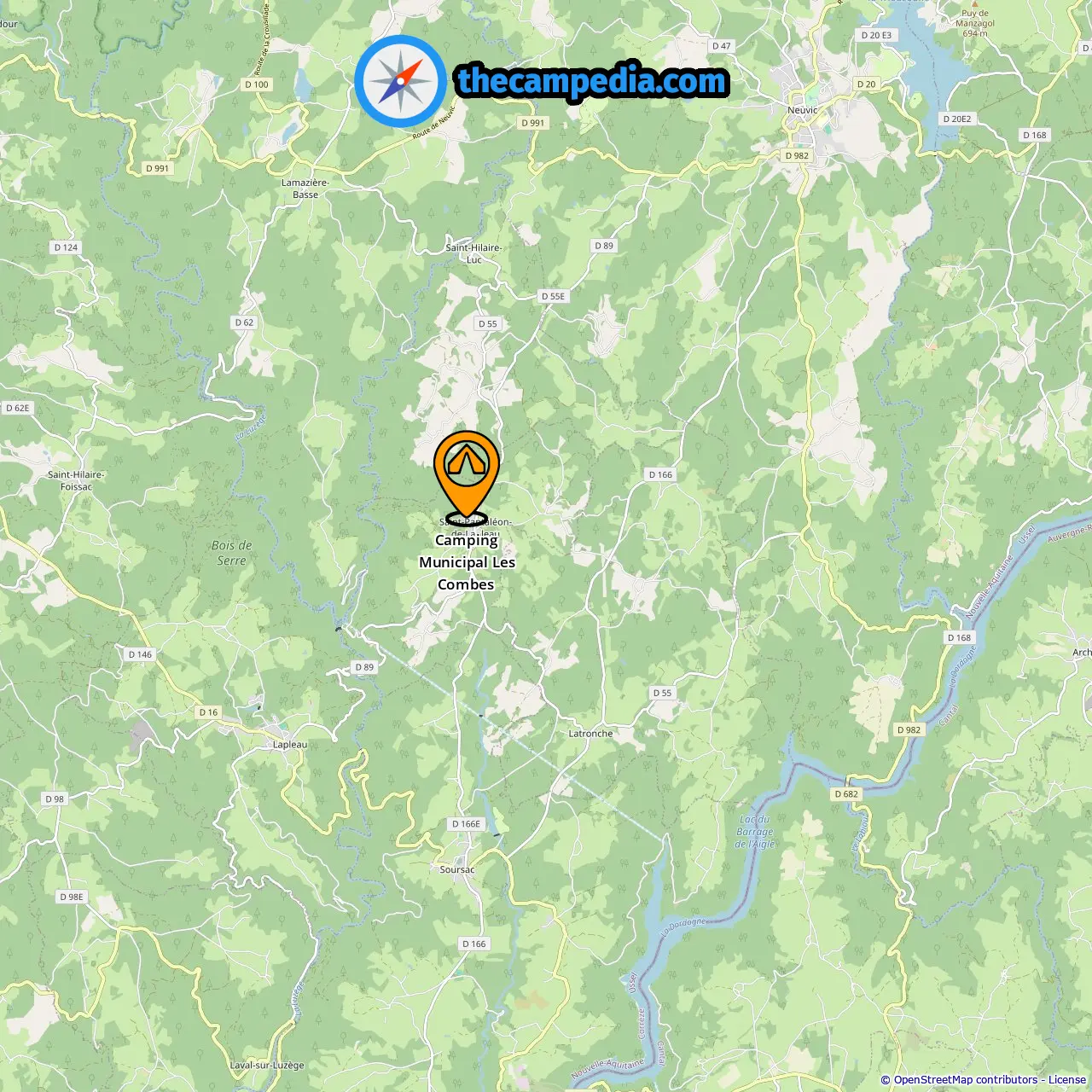Image resolution: width=1092 pixels, height=1092 pixels.
Task: Click the D 55E road shield
Action: tap(553, 297)
